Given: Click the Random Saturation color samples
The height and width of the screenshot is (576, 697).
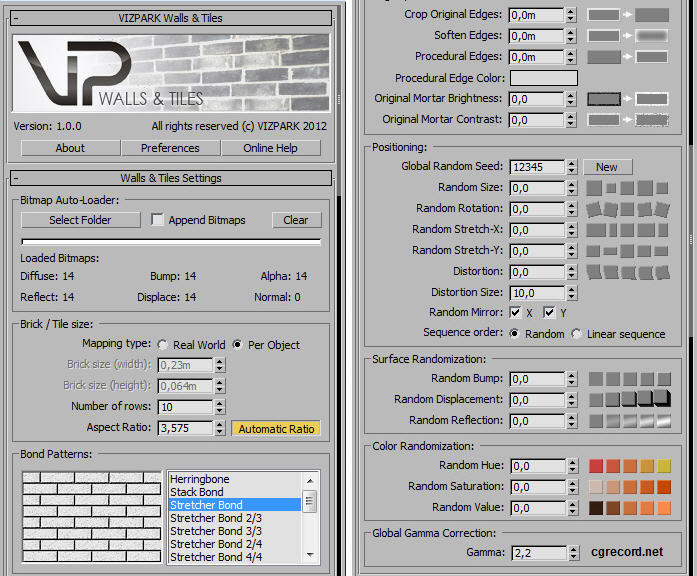Looking at the screenshot, I should (x=630, y=487).
